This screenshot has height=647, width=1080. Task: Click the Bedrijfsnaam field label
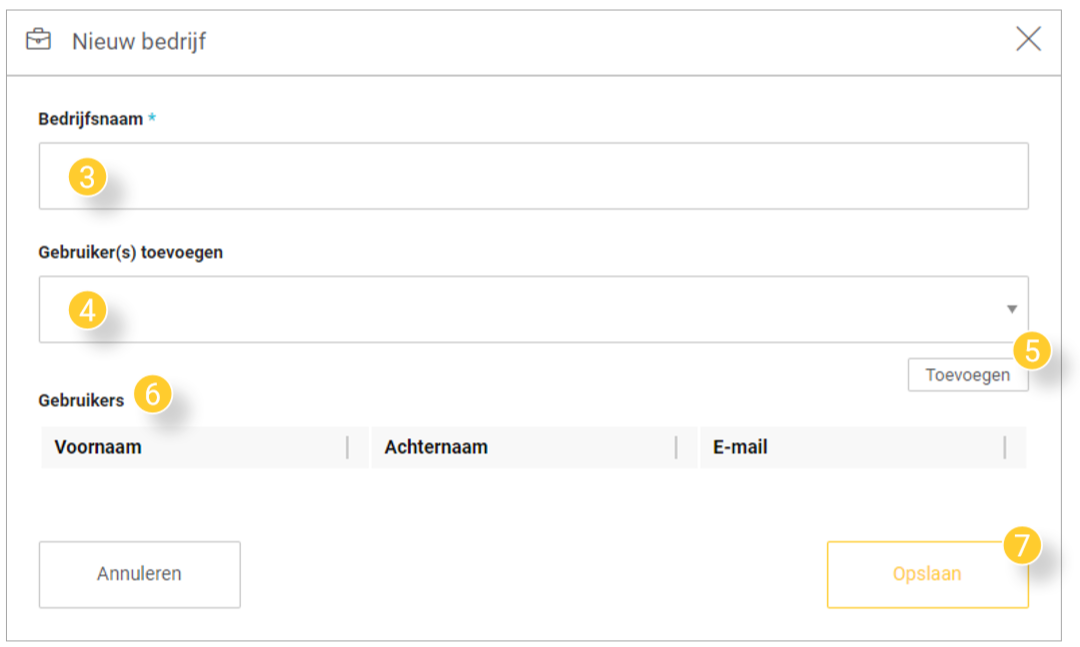91,119
